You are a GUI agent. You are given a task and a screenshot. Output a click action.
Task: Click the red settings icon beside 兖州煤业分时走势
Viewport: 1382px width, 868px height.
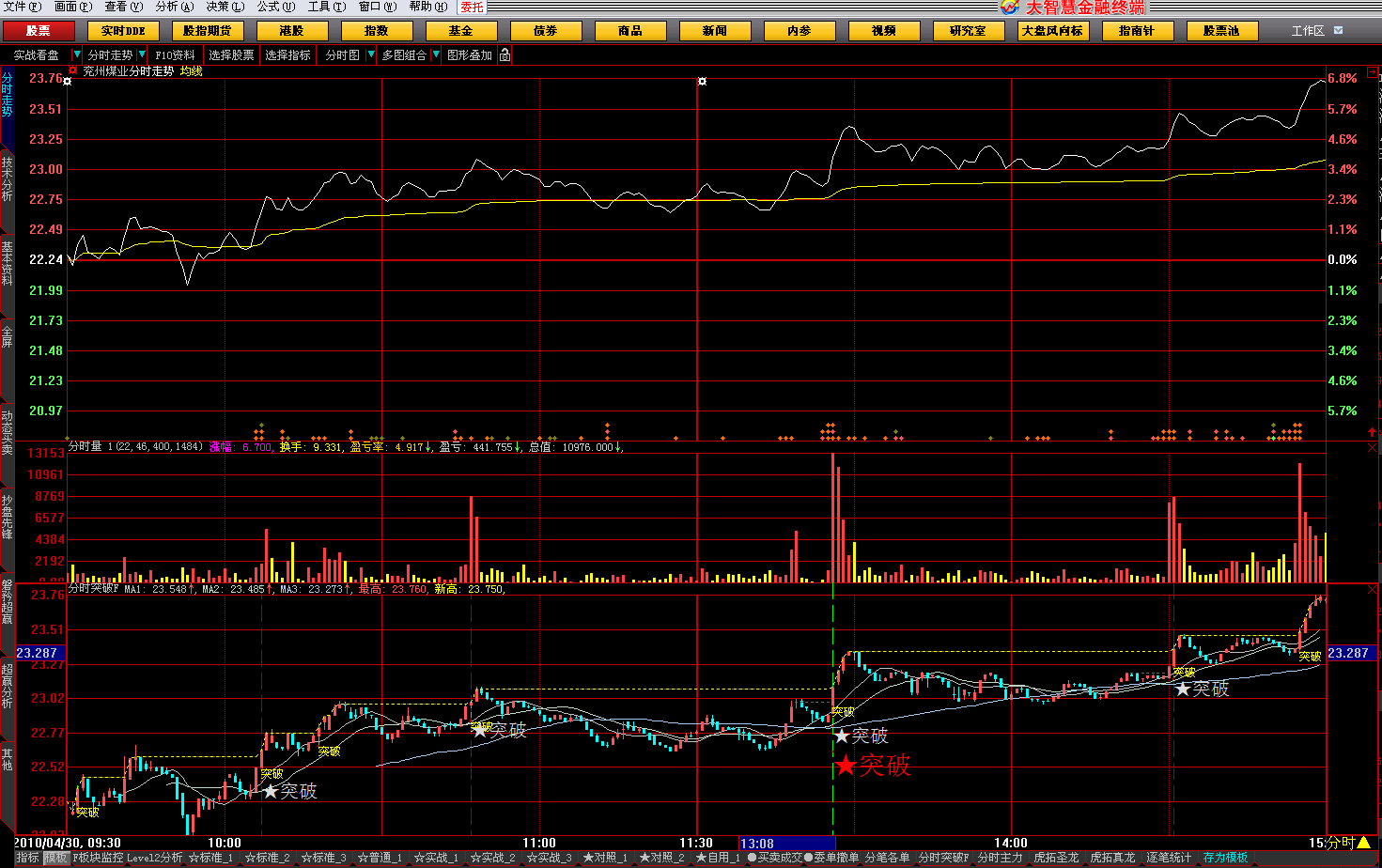click(73, 70)
